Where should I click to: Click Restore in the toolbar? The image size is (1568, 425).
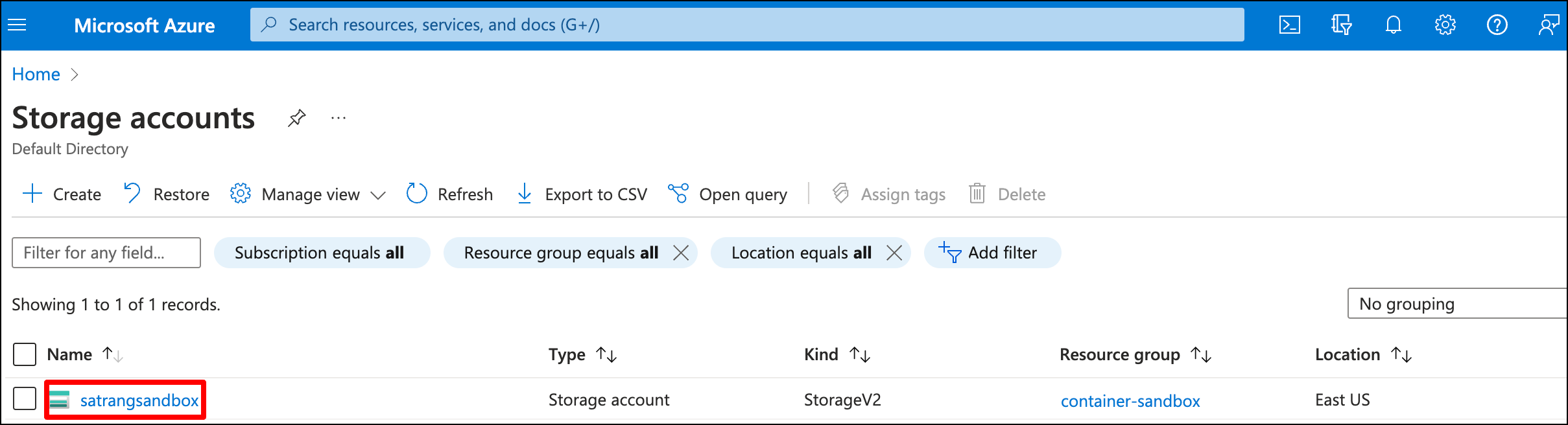pyautogui.click(x=166, y=194)
